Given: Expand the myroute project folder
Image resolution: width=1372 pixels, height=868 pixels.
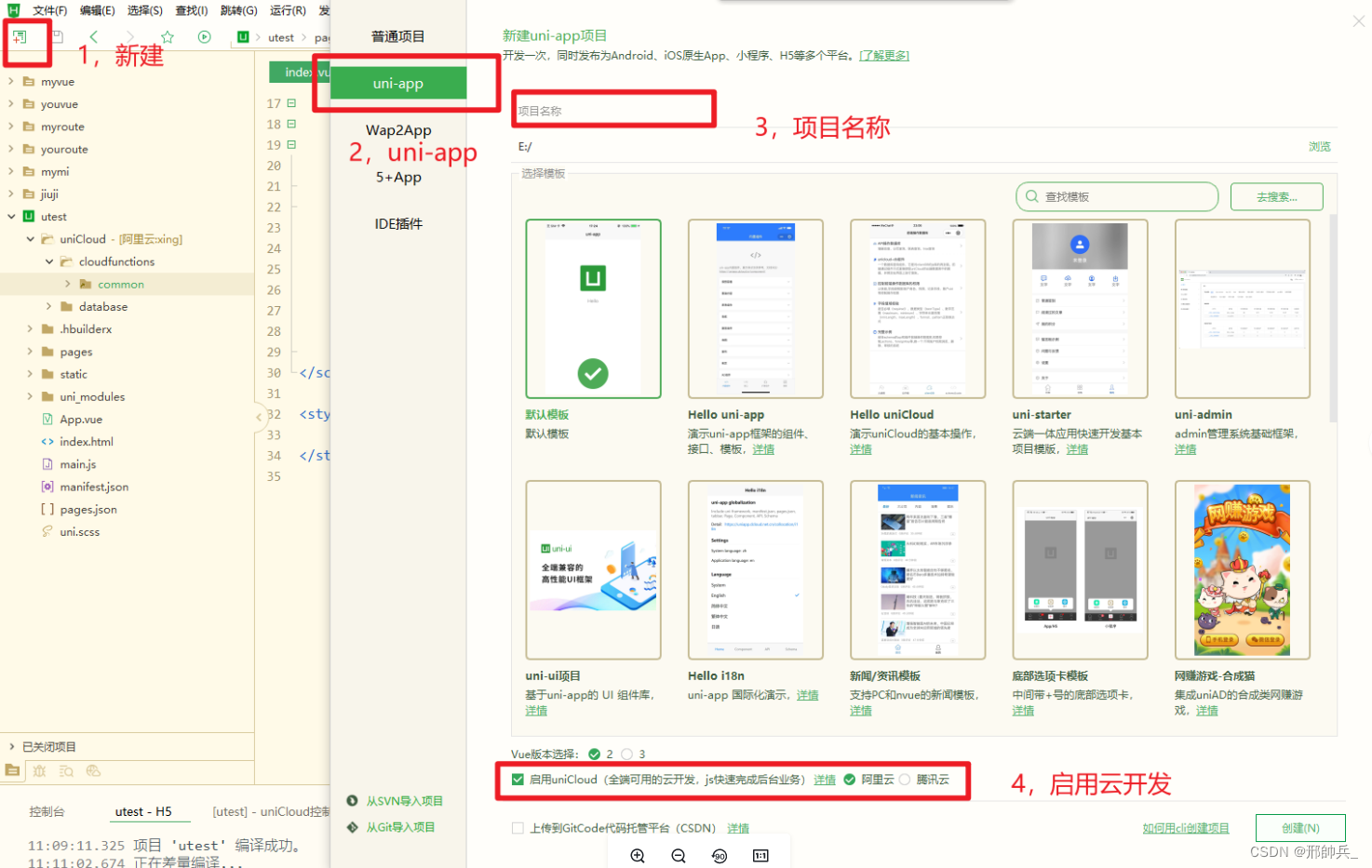Looking at the screenshot, I should pos(11,127).
